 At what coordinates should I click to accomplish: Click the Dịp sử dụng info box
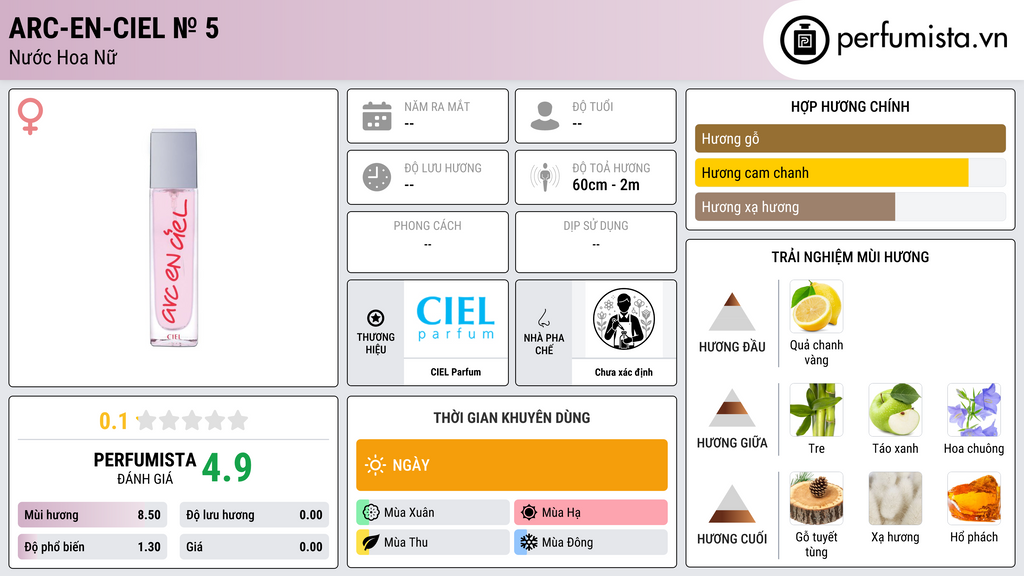pos(596,242)
